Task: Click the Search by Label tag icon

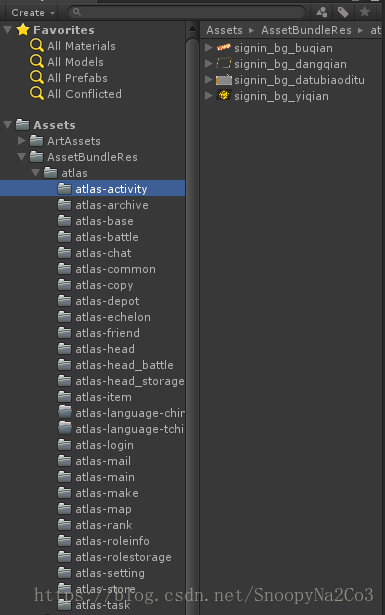Action: click(343, 12)
